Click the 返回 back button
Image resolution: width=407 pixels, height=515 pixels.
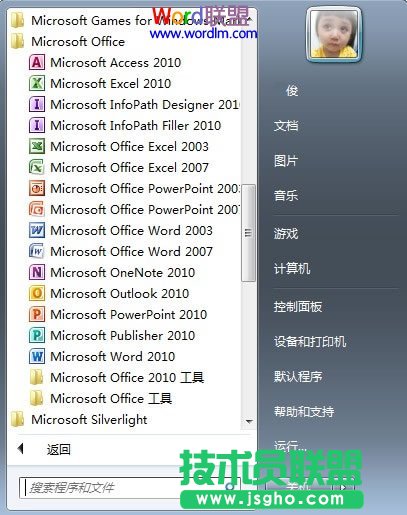(44, 449)
